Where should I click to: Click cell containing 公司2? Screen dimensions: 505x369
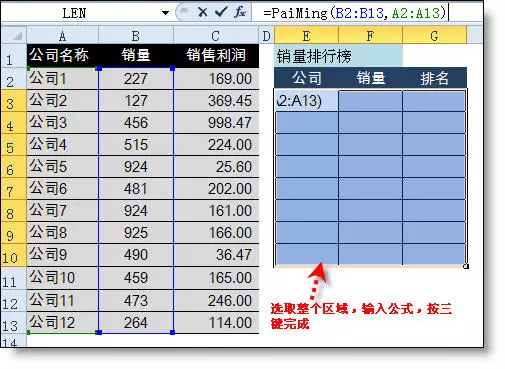point(62,100)
